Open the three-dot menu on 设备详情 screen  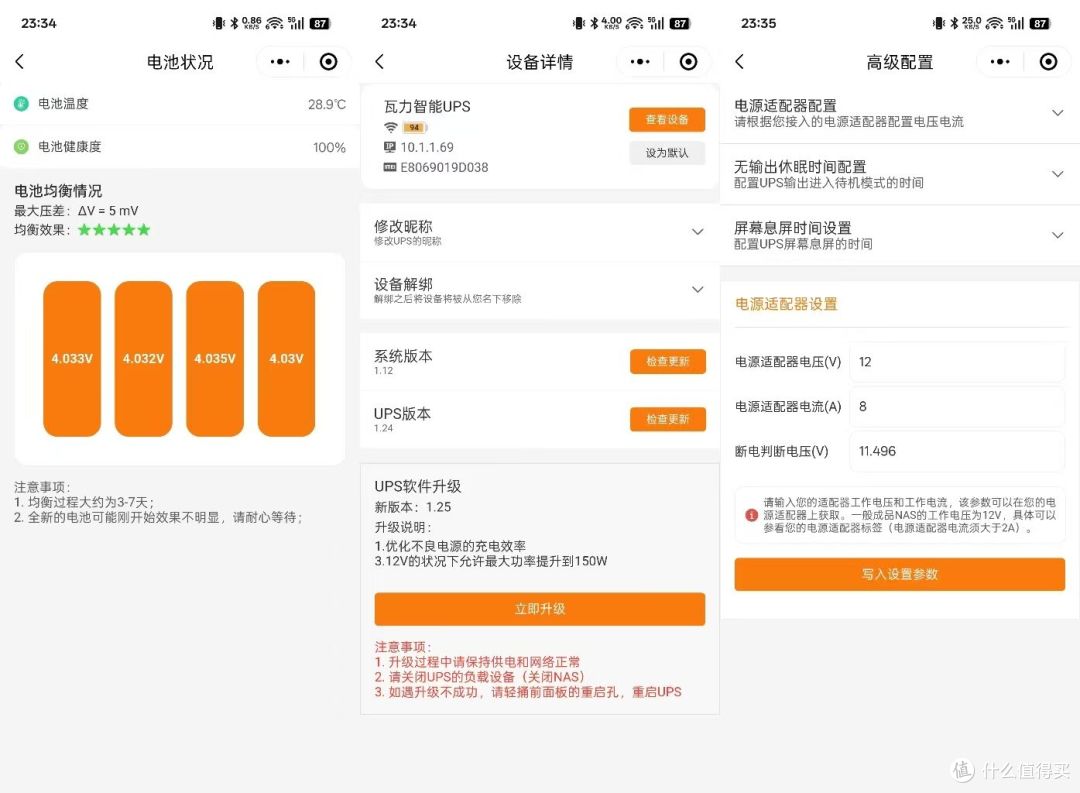640,62
